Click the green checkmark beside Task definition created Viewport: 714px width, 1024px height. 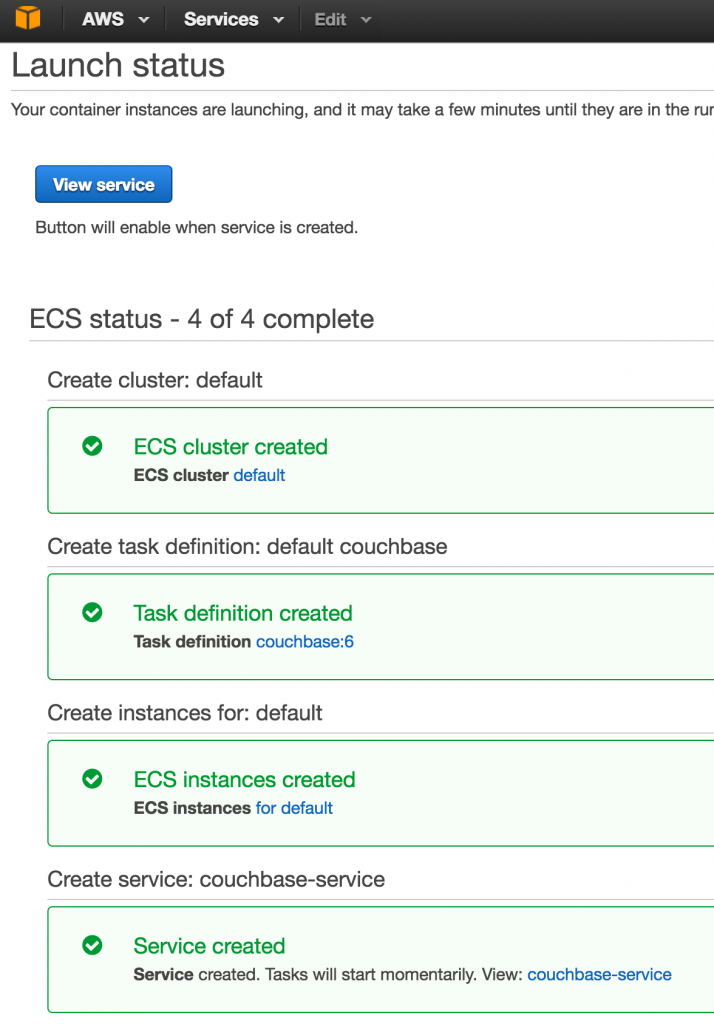(92, 612)
